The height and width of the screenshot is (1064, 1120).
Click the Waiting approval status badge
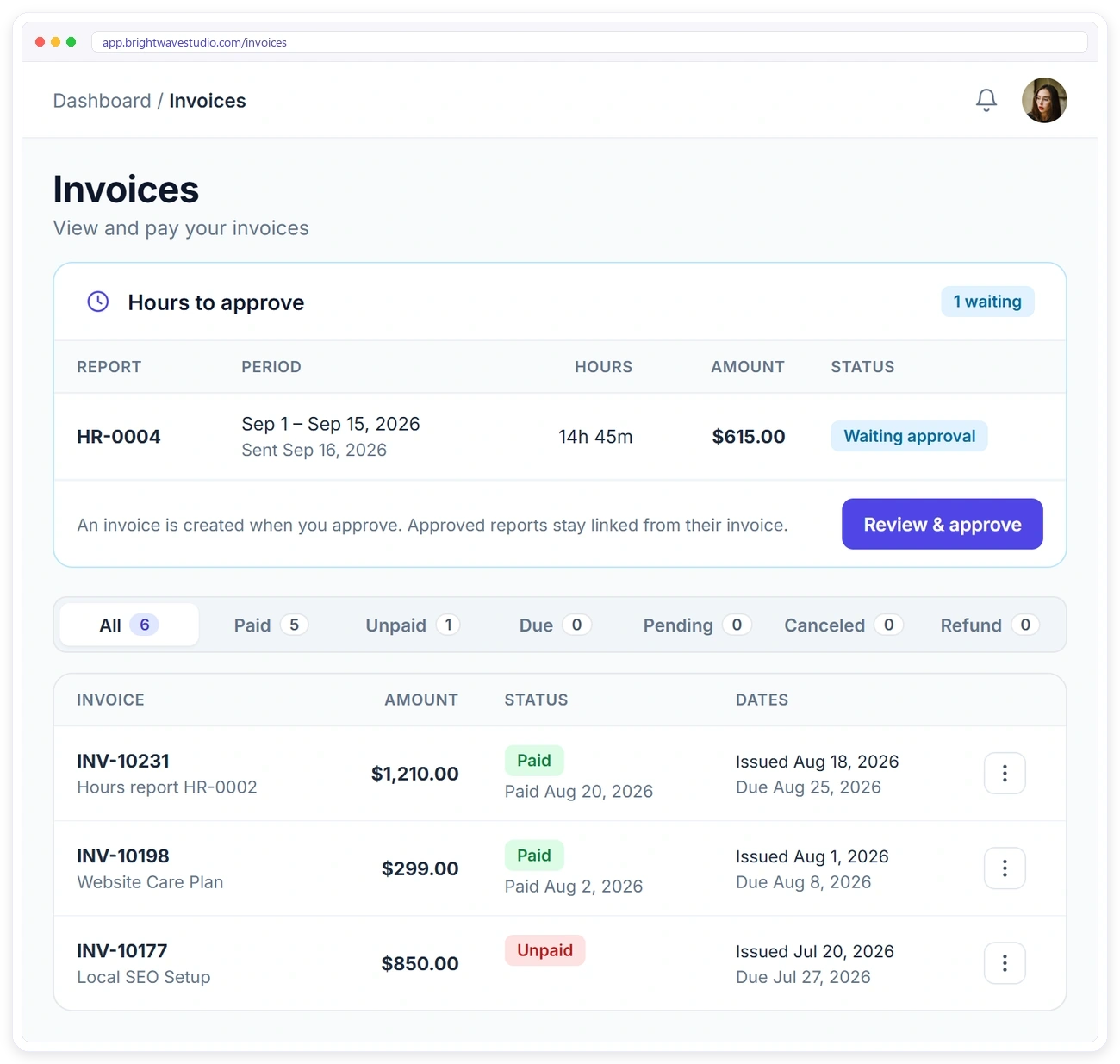pyautogui.click(x=909, y=436)
